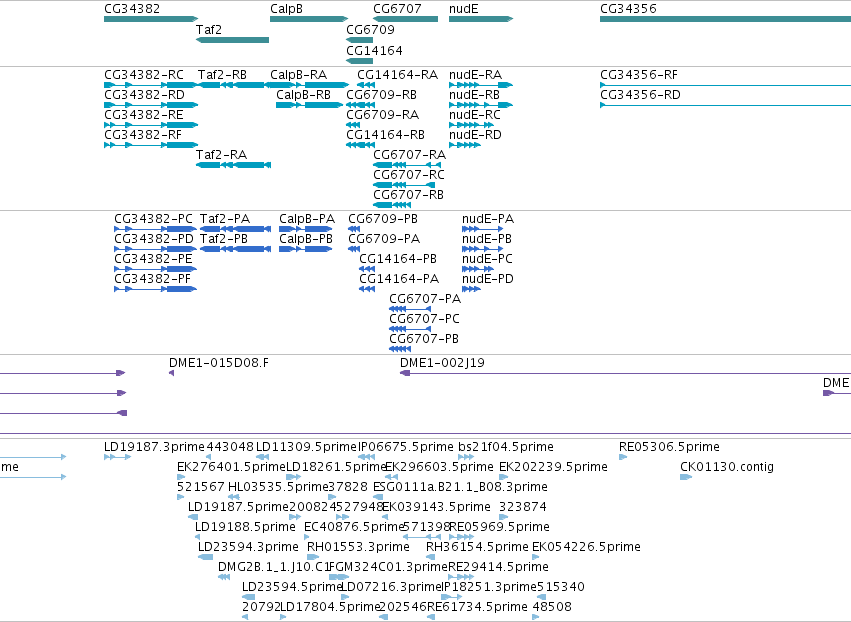Click the CG6709 gene label
This screenshot has width=851, height=622.
click(370, 29)
